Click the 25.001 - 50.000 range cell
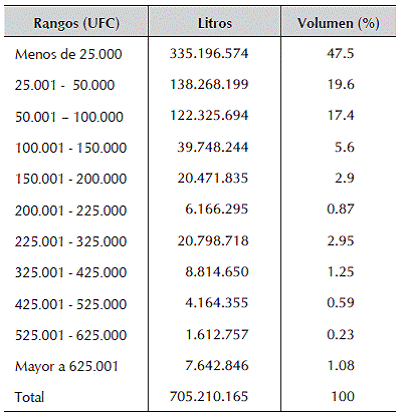Viewport: 407px width, 419px height. click(65, 85)
